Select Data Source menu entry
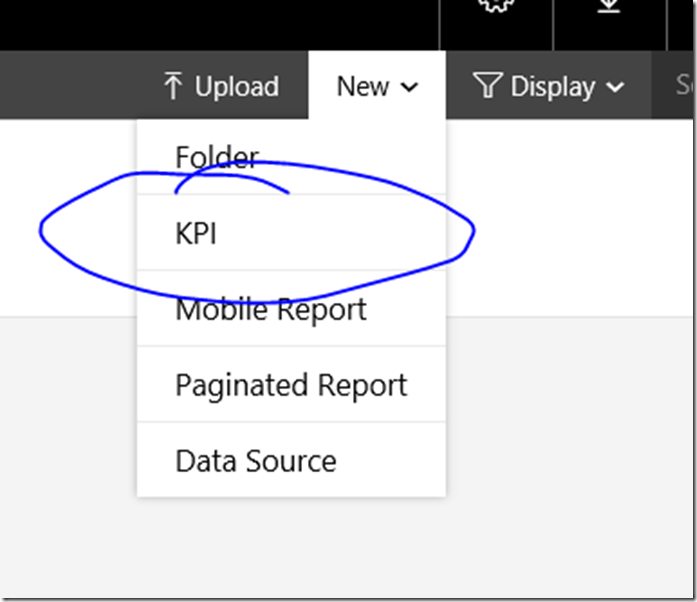This screenshot has width=697, height=602. (255, 461)
